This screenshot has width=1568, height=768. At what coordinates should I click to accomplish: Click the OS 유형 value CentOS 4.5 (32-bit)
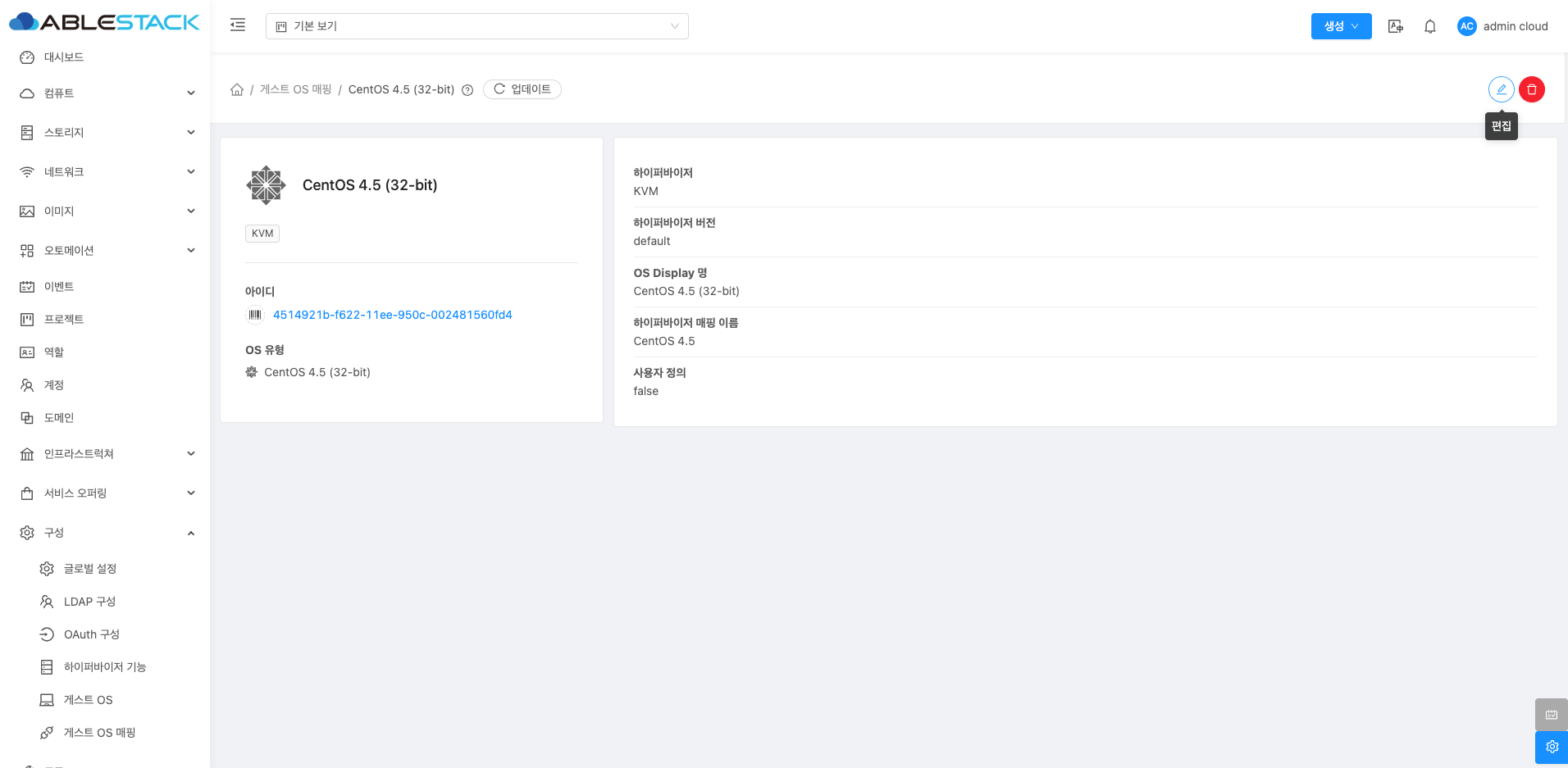click(317, 372)
